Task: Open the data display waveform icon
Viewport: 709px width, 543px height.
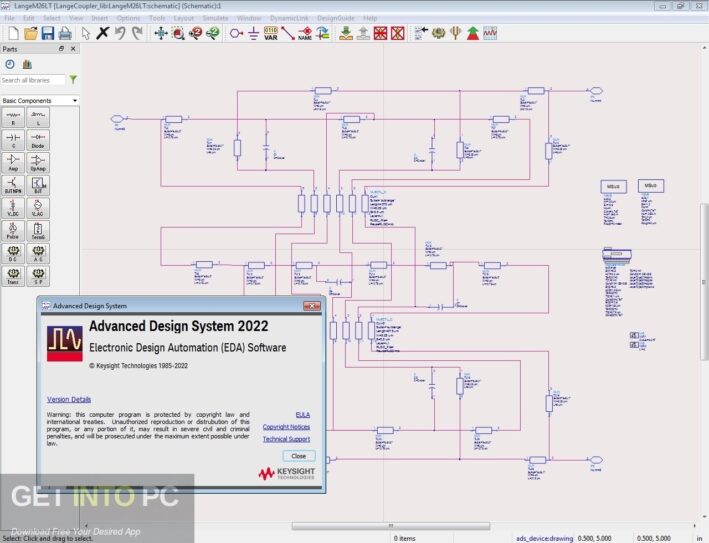Action: click(x=490, y=33)
